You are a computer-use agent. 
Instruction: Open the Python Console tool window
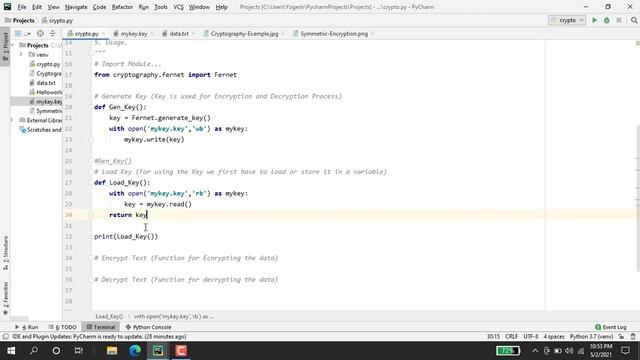(149, 327)
